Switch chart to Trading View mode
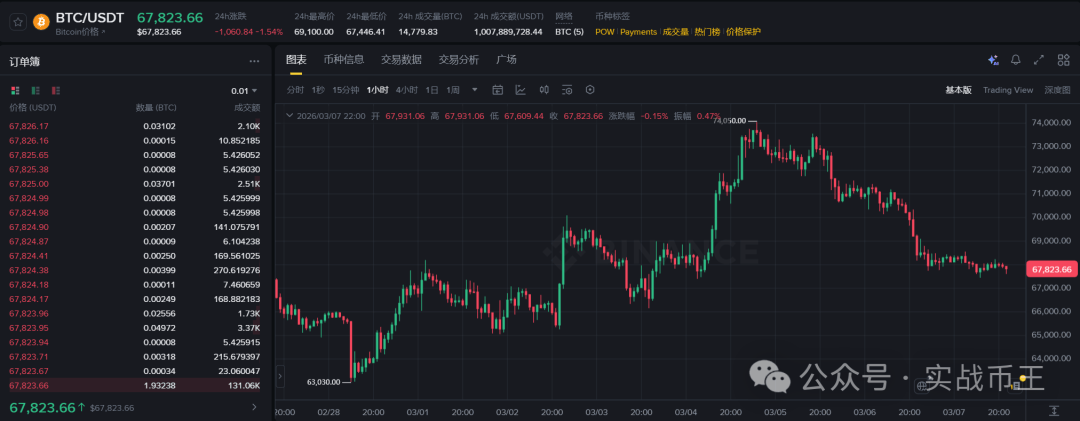 1007,90
